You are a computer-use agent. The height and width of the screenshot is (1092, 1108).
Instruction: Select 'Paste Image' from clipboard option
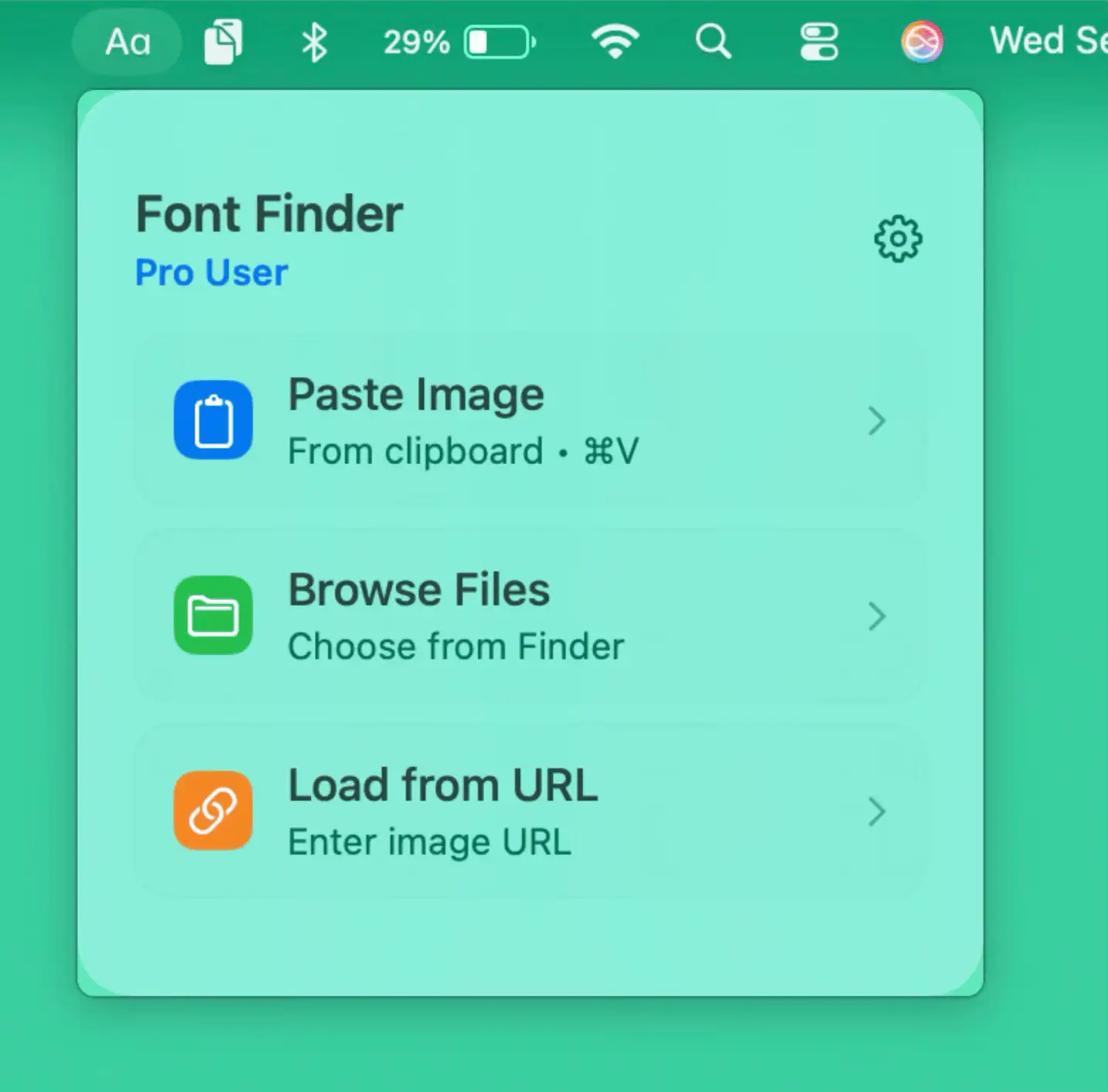(x=416, y=395)
